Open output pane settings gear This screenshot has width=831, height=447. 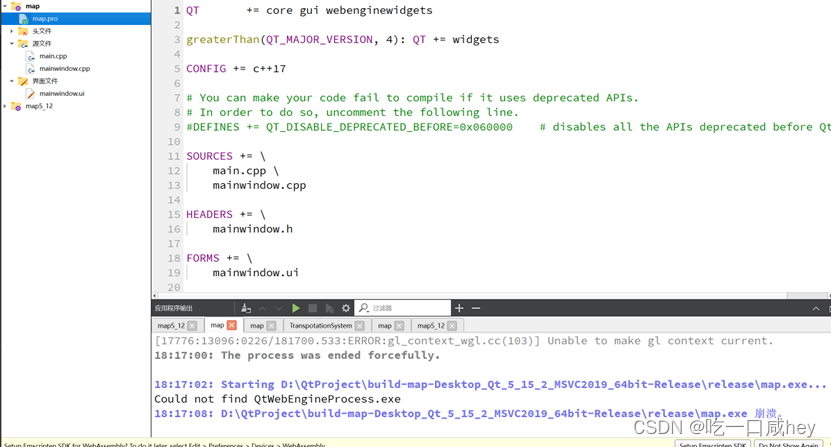point(346,308)
